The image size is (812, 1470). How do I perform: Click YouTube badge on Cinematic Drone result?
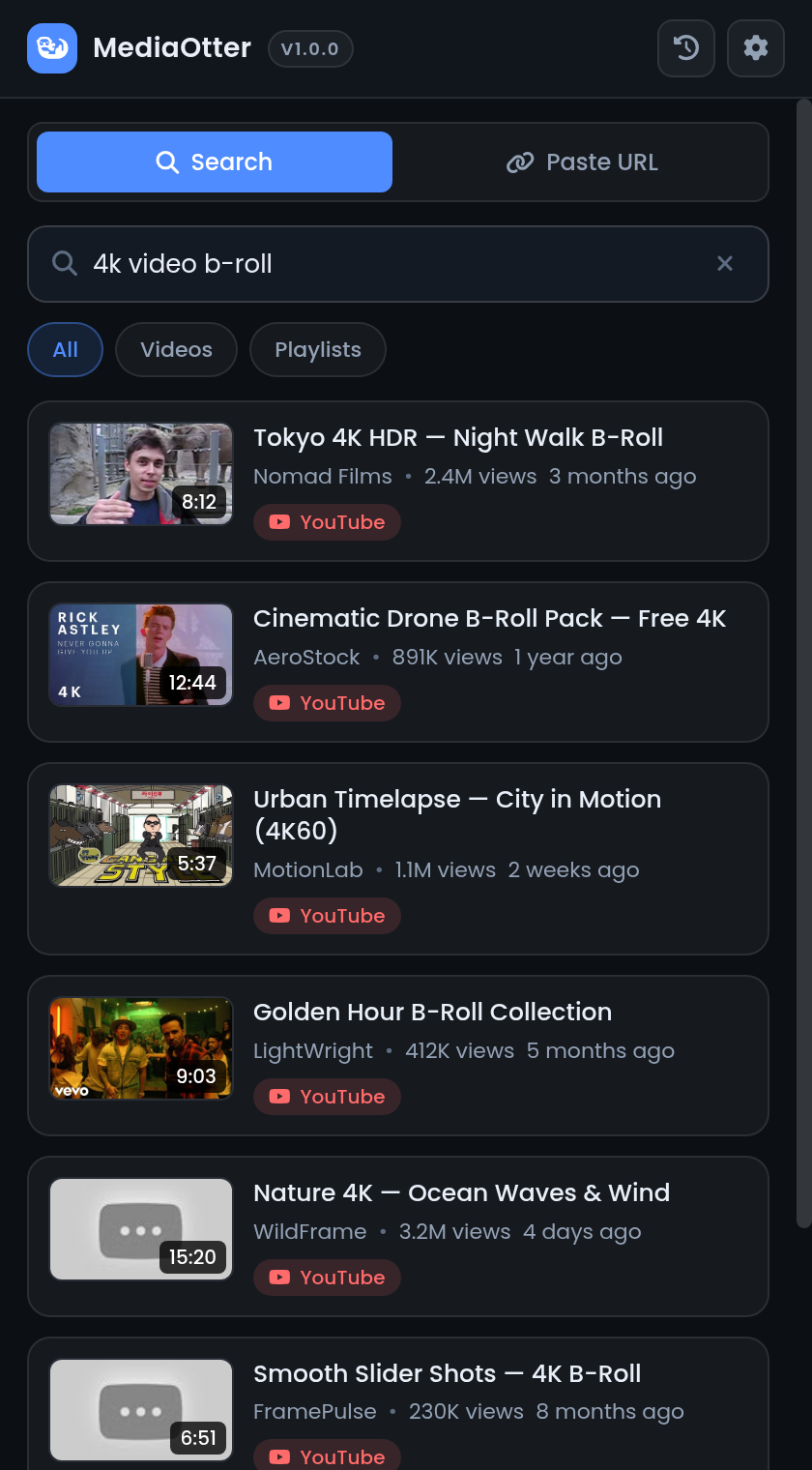pyautogui.click(x=327, y=703)
